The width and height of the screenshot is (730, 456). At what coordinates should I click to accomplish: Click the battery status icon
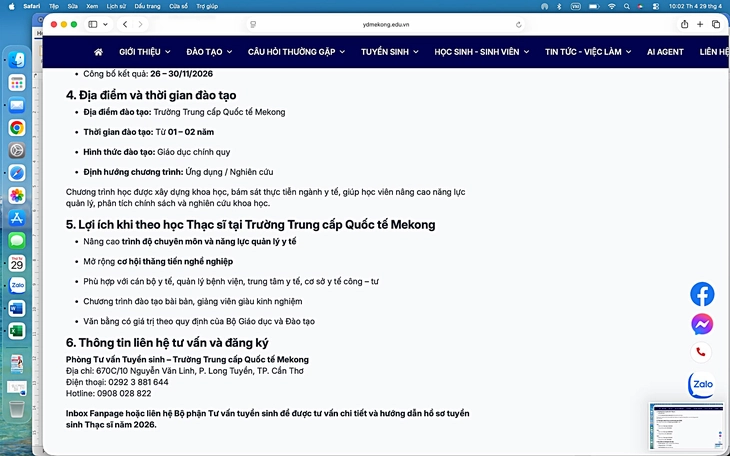594,7
